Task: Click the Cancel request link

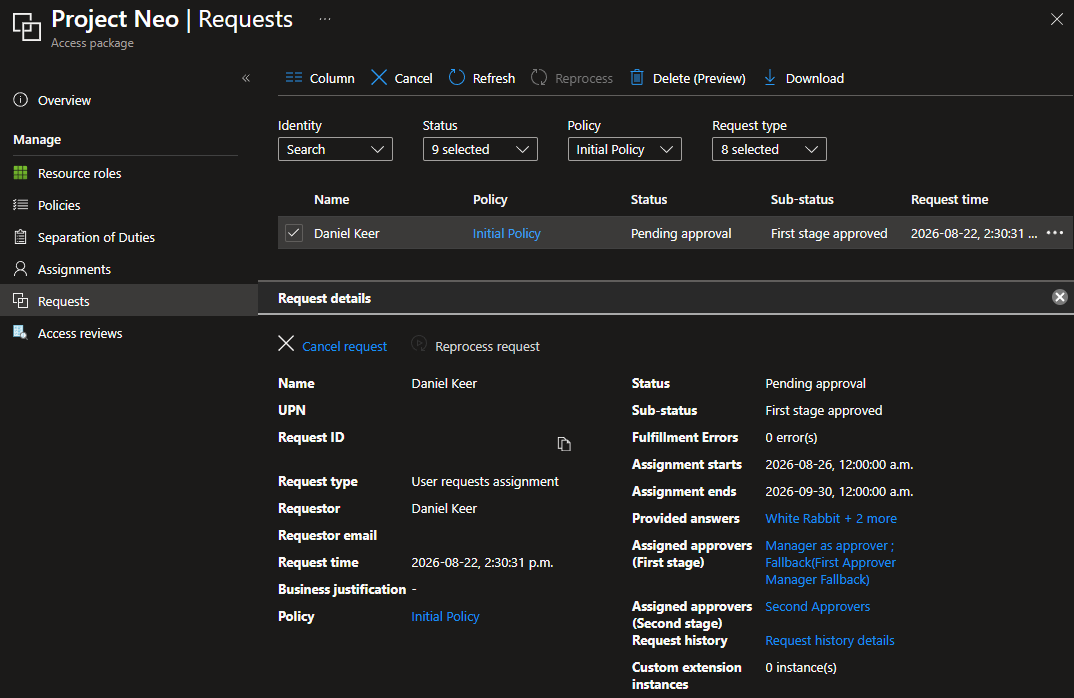Action: [345, 347]
